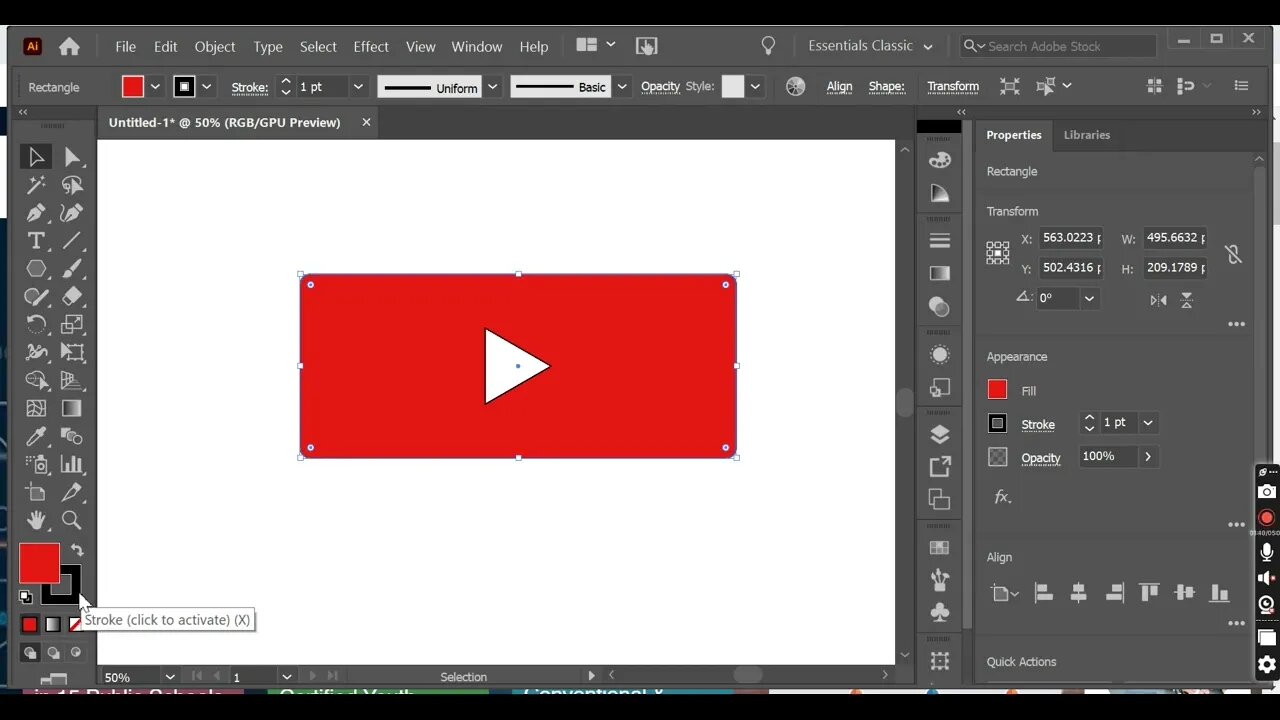
Task: Select the Polygon shape tool
Action: point(36,269)
